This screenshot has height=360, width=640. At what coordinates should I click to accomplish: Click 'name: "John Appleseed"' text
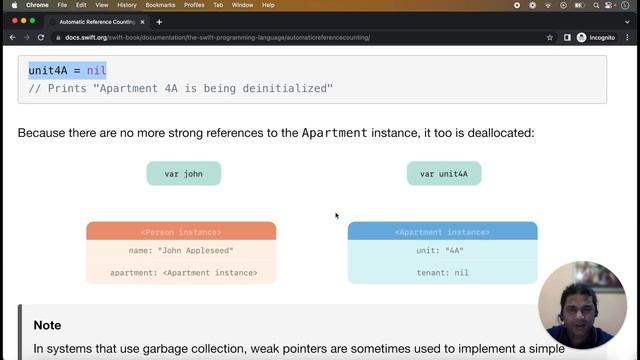click(181, 251)
